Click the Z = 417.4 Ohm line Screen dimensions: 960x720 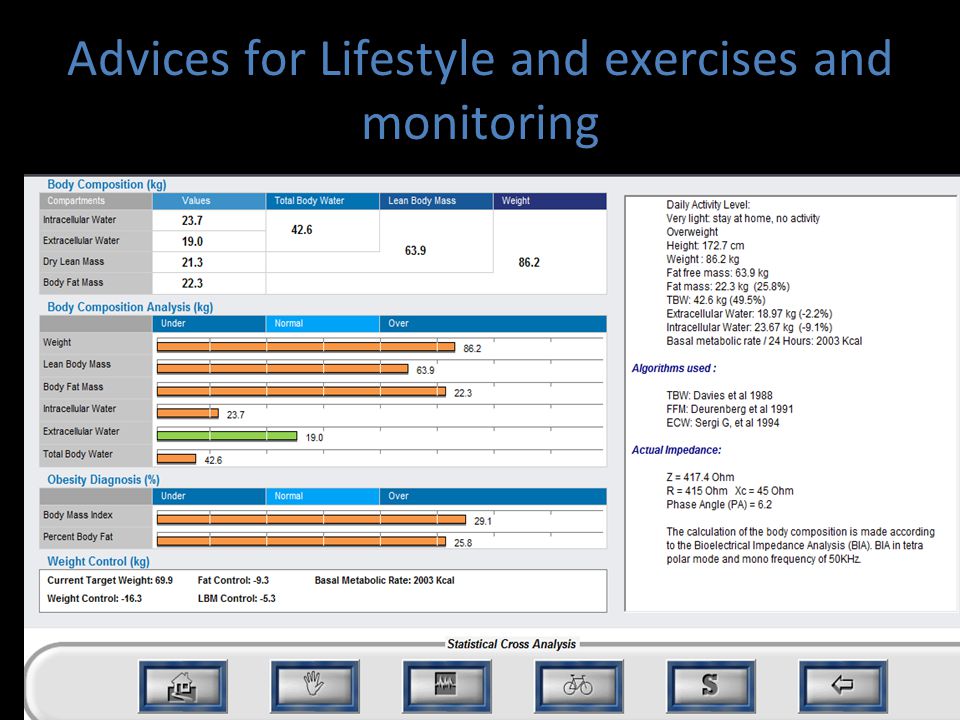pyautogui.click(x=700, y=477)
